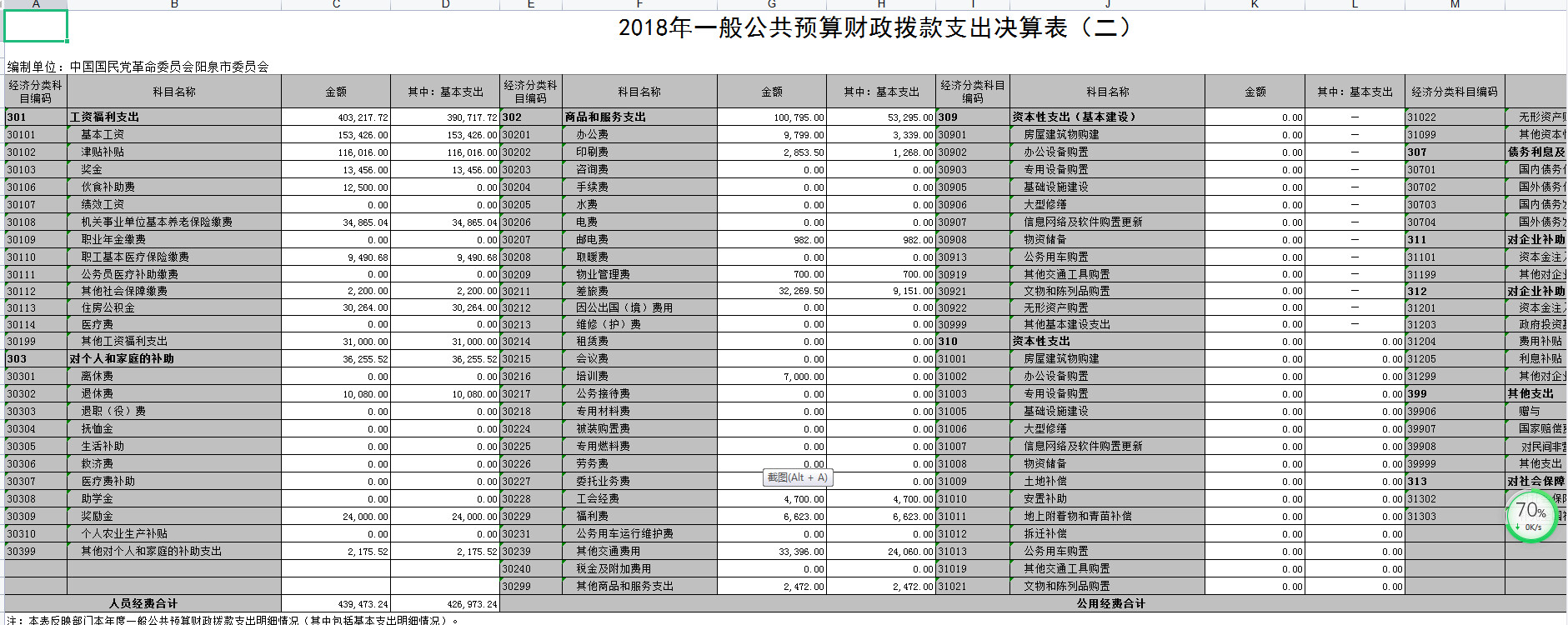Select the 其他商品和服务支出 cell
The height and width of the screenshot is (625, 1568).
point(639,587)
